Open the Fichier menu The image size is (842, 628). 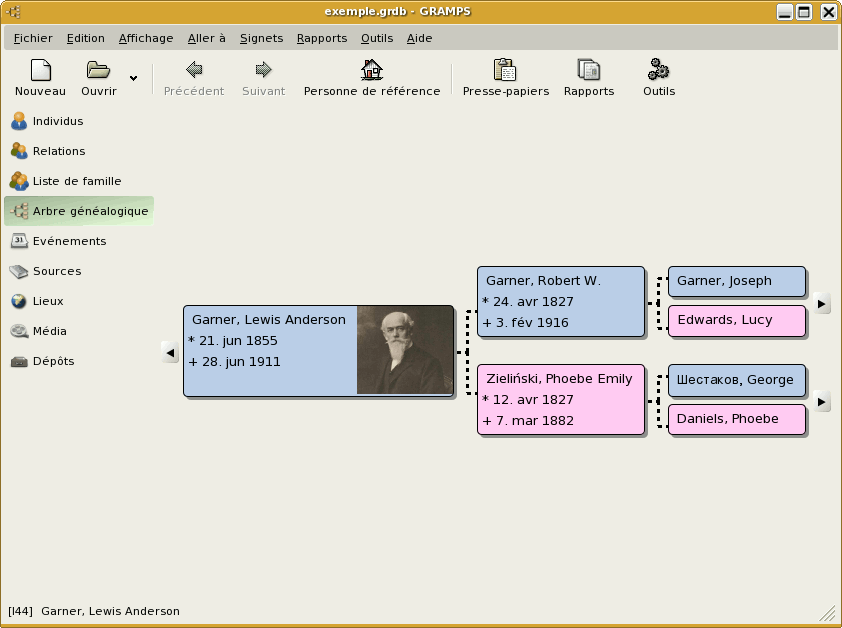click(33, 38)
